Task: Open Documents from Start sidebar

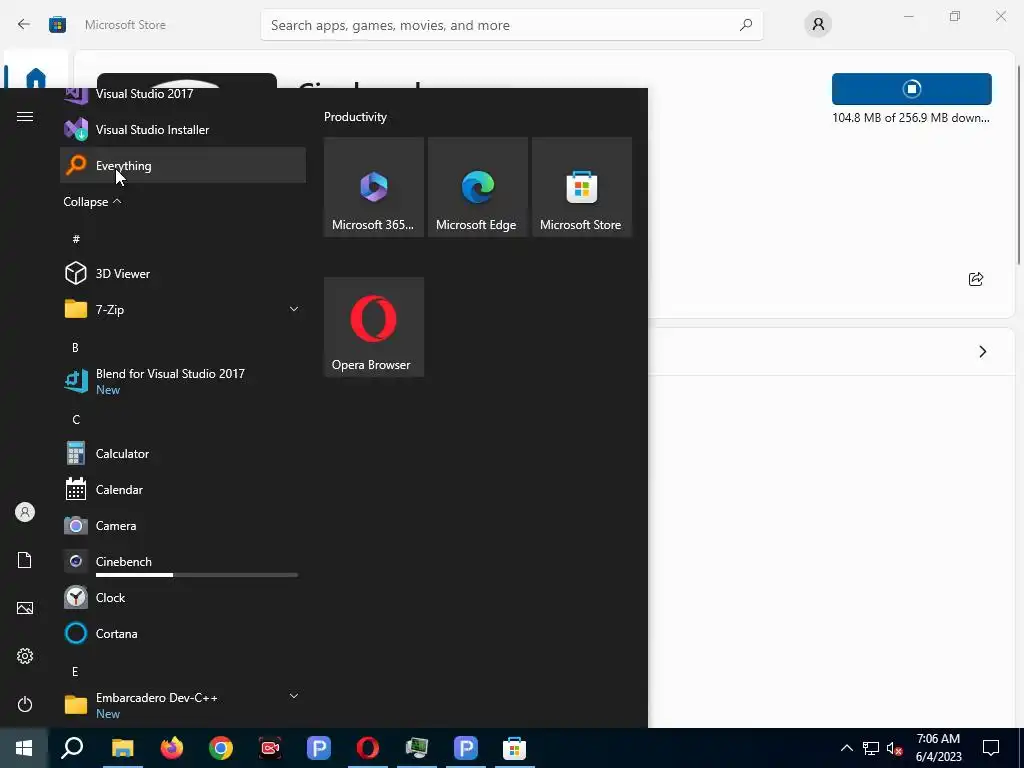Action: [x=25, y=560]
